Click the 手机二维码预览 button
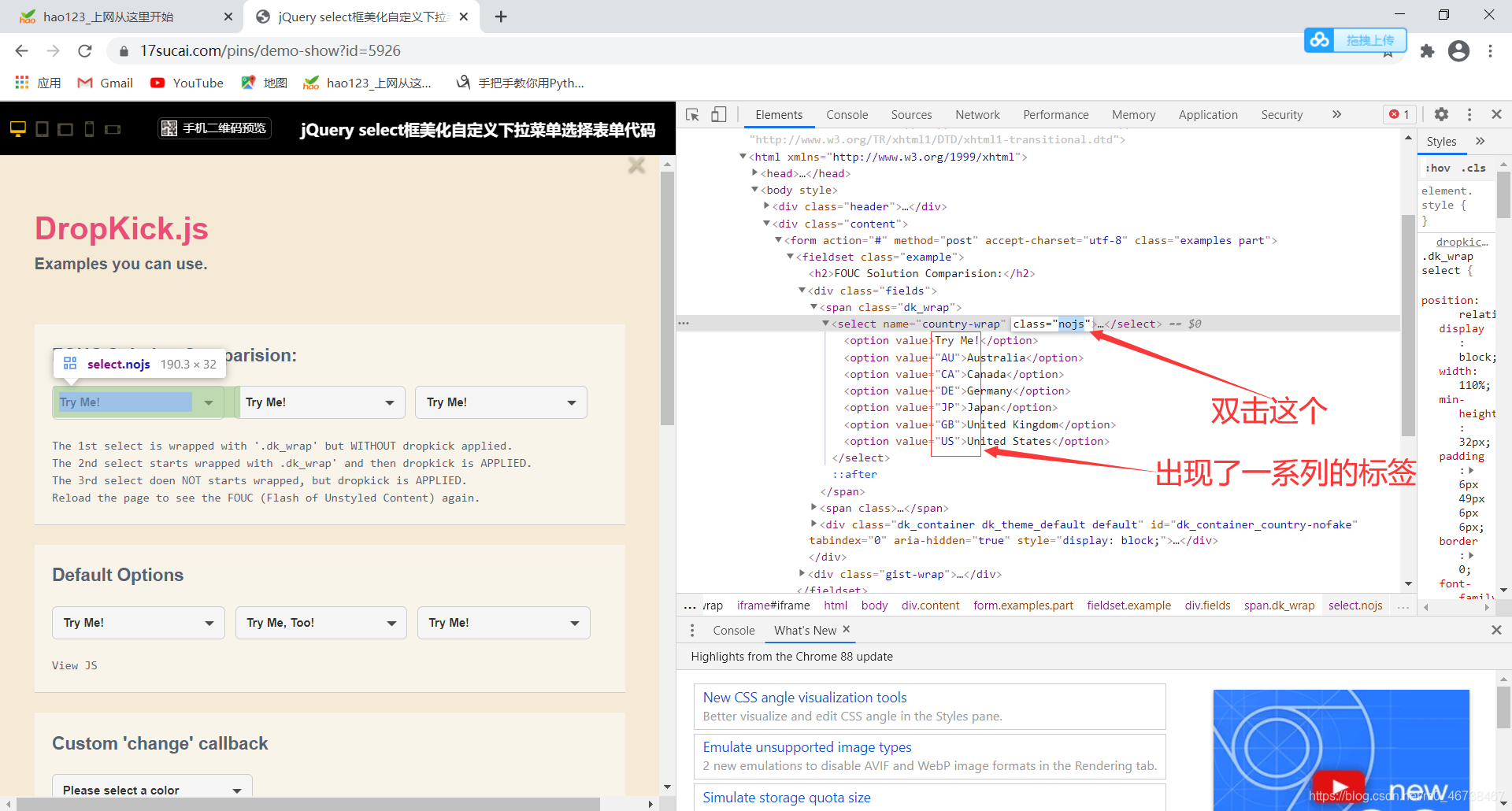Viewport: 1512px width, 811px height. click(x=214, y=128)
